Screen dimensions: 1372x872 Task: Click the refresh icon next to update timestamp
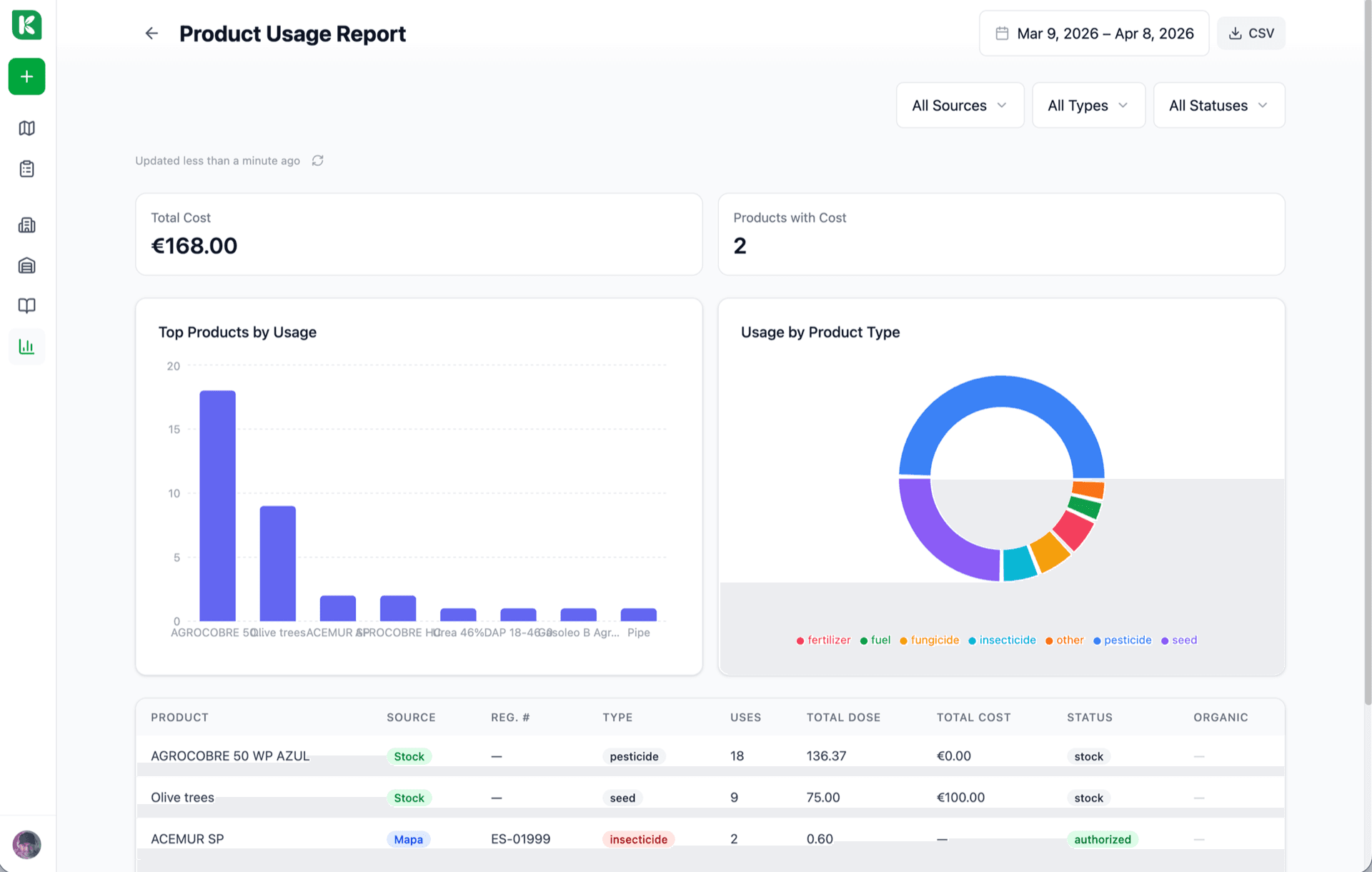pos(317,160)
